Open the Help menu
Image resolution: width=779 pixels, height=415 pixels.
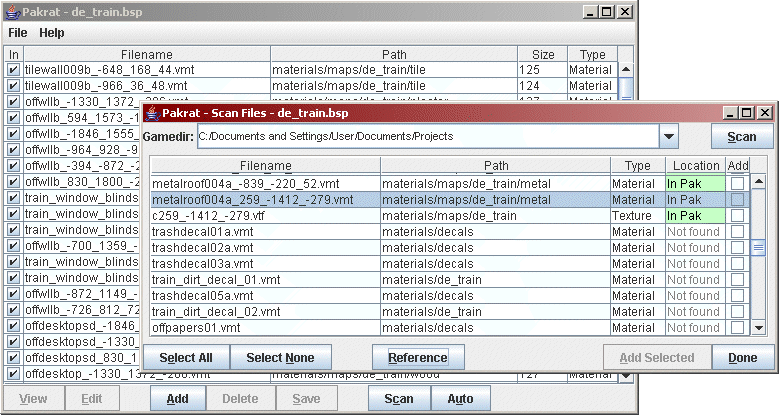coord(52,33)
